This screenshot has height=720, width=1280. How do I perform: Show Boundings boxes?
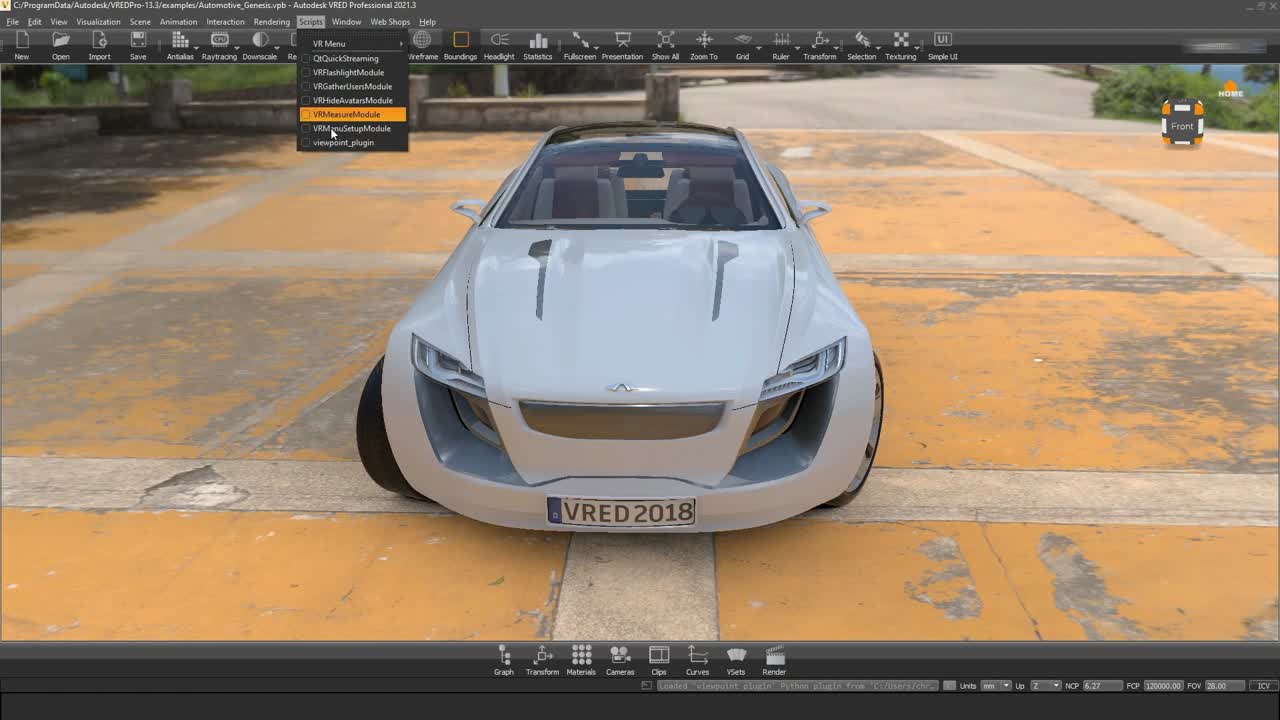coord(460,45)
